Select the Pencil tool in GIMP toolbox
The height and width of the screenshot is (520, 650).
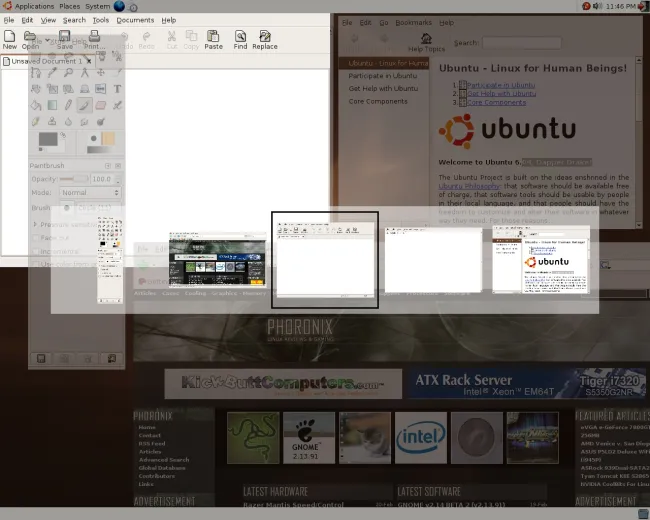pyautogui.click(x=68, y=105)
